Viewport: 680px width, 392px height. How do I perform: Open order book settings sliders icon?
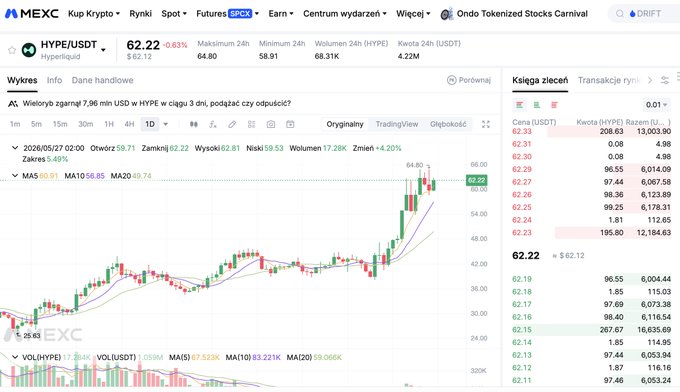(x=665, y=80)
